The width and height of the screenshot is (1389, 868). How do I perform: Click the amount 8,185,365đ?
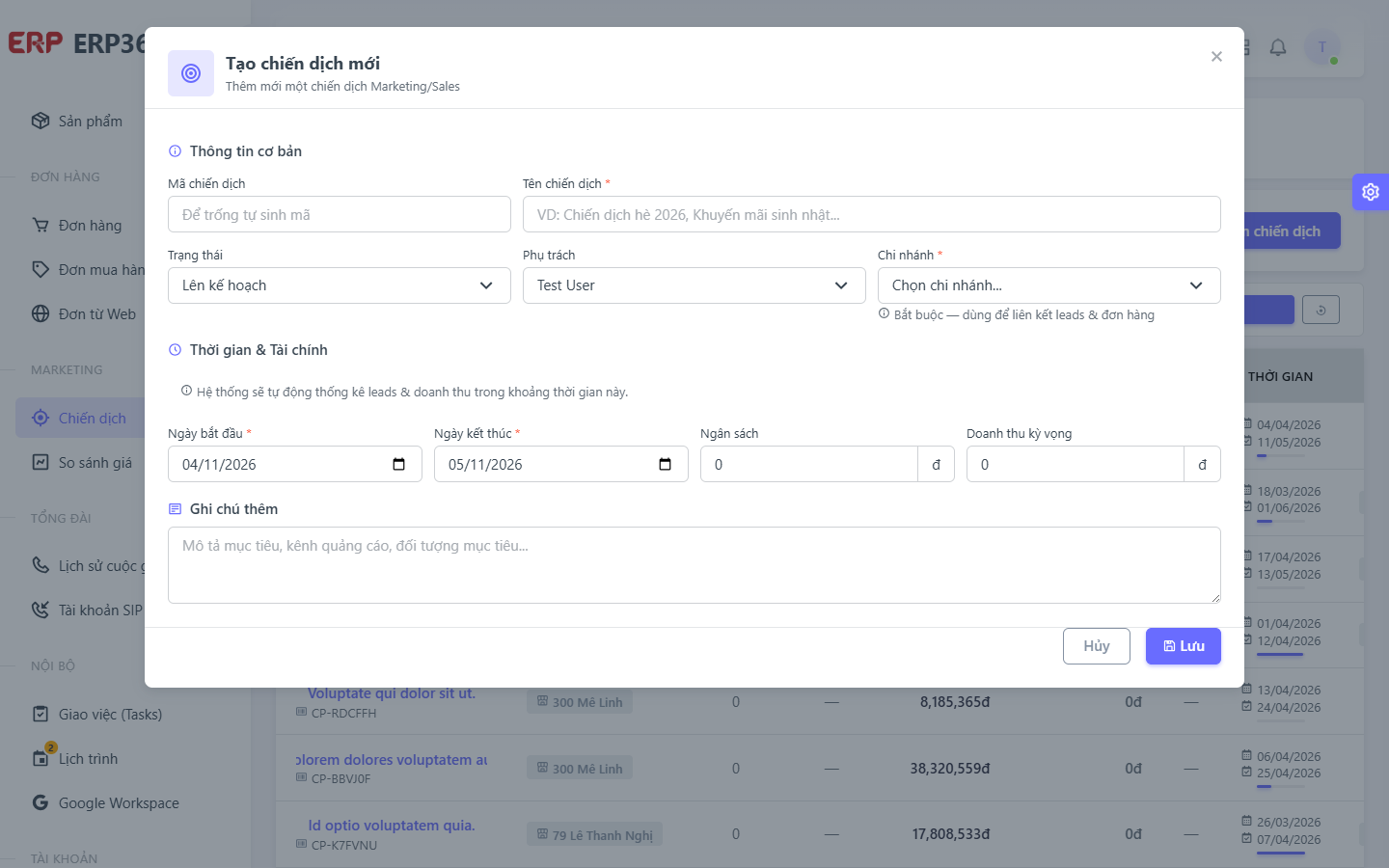(955, 702)
